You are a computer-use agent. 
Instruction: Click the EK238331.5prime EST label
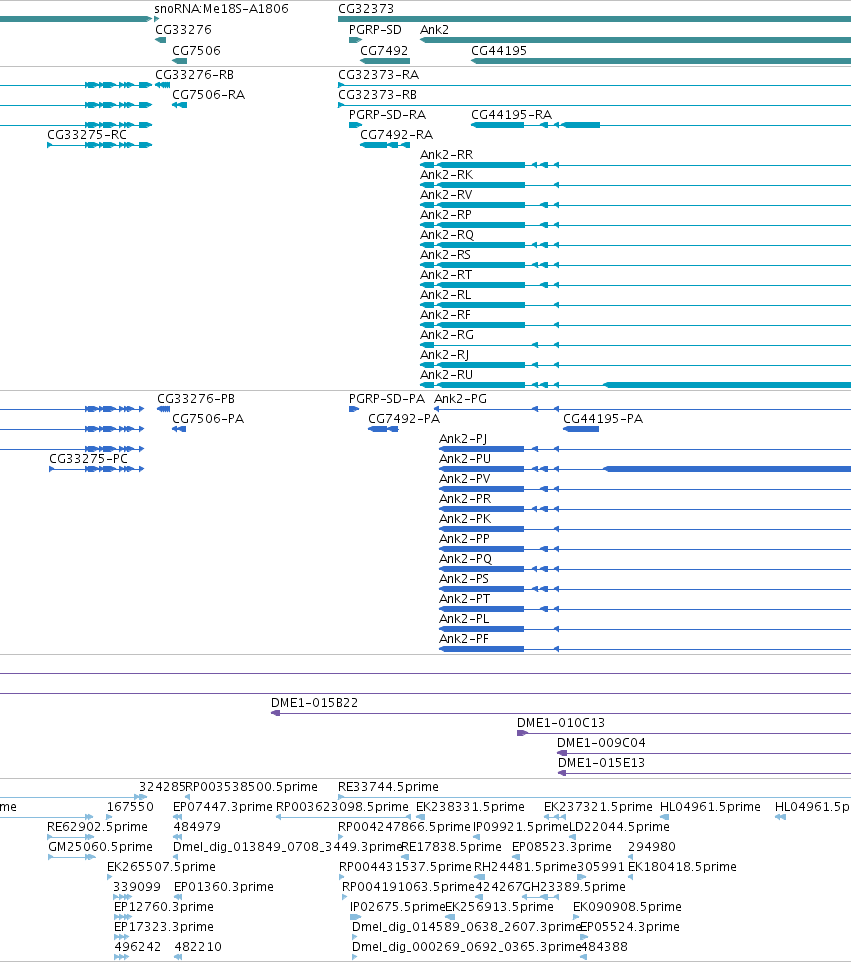click(471, 806)
